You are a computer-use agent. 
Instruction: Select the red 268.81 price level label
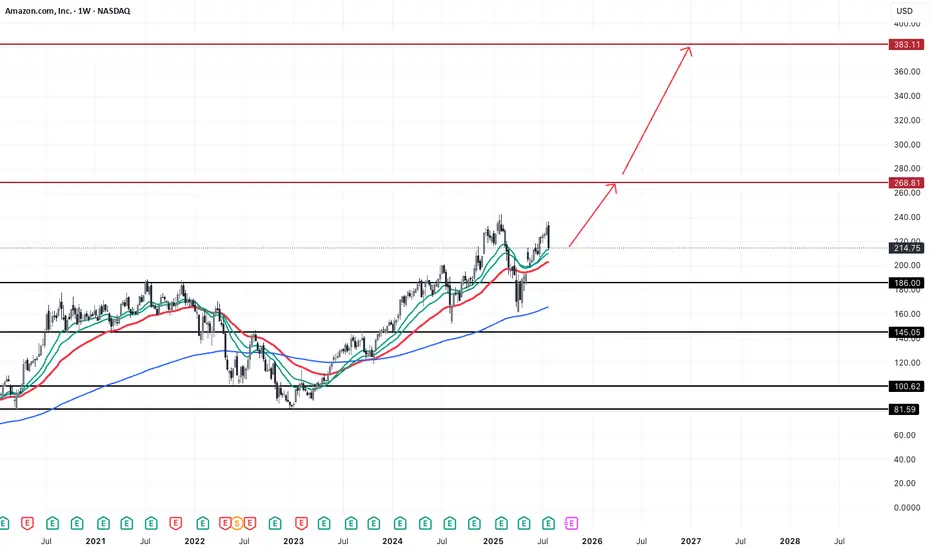906,183
